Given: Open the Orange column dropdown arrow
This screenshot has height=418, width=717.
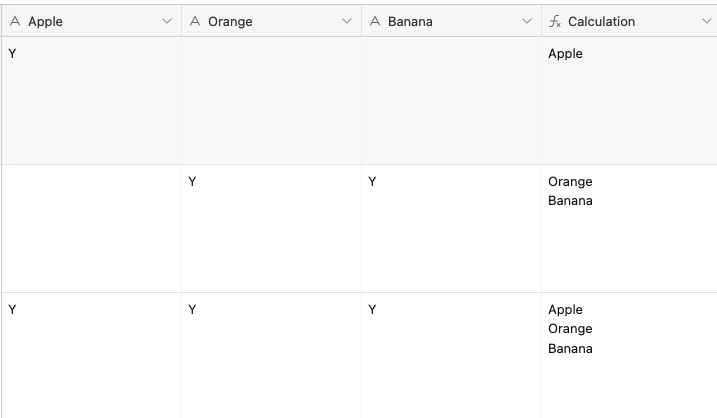Looking at the screenshot, I should pyautogui.click(x=347, y=21).
